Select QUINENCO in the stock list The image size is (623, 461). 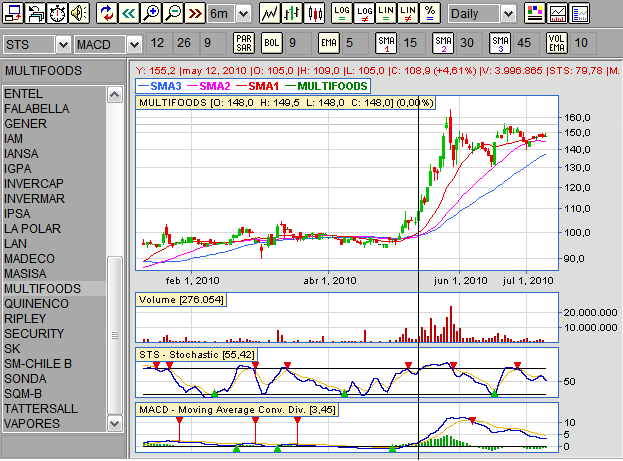[54, 304]
